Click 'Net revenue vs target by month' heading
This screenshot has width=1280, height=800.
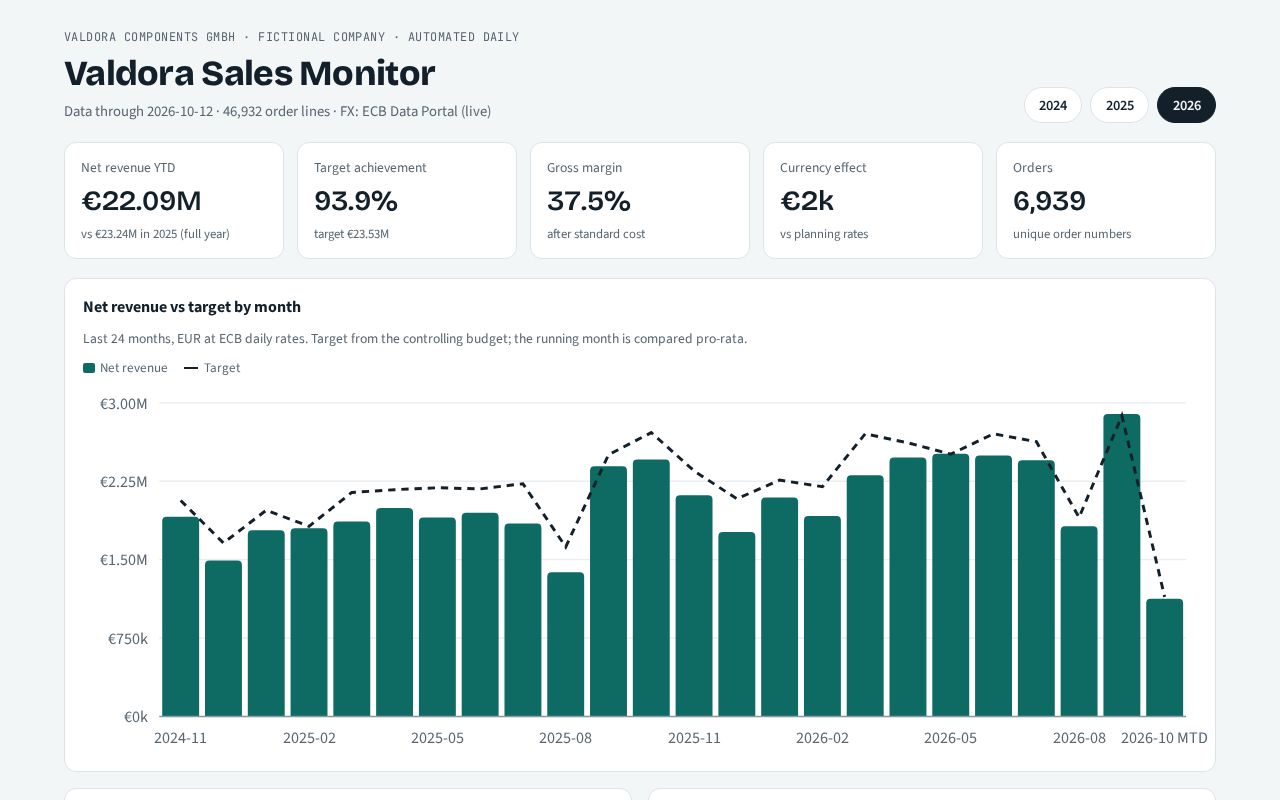pyautogui.click(x=192, y=307)
